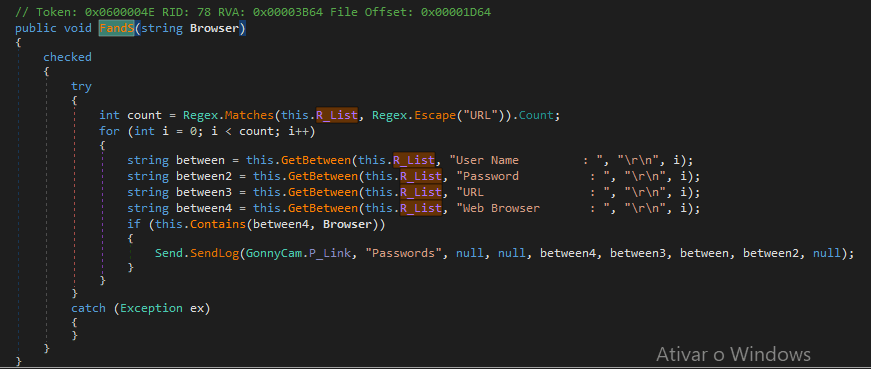871x369 pixels.
Task: Click the 'public' keyword
Action: tap(36, 28)
